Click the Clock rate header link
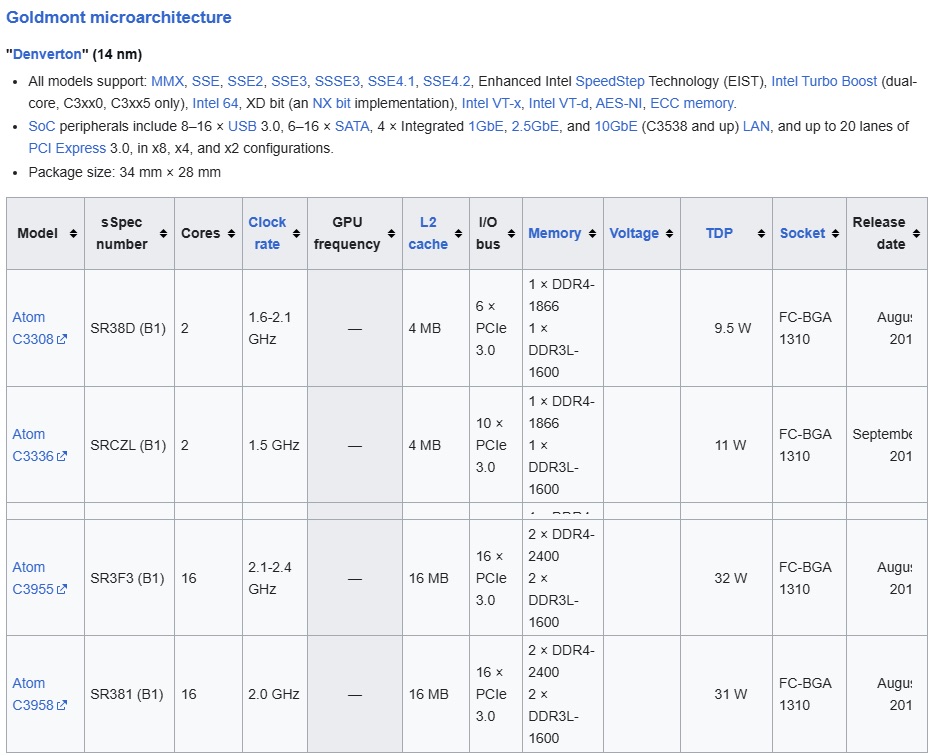The width and height of the screenshot is (933, 756). click(x=267, y=233)
